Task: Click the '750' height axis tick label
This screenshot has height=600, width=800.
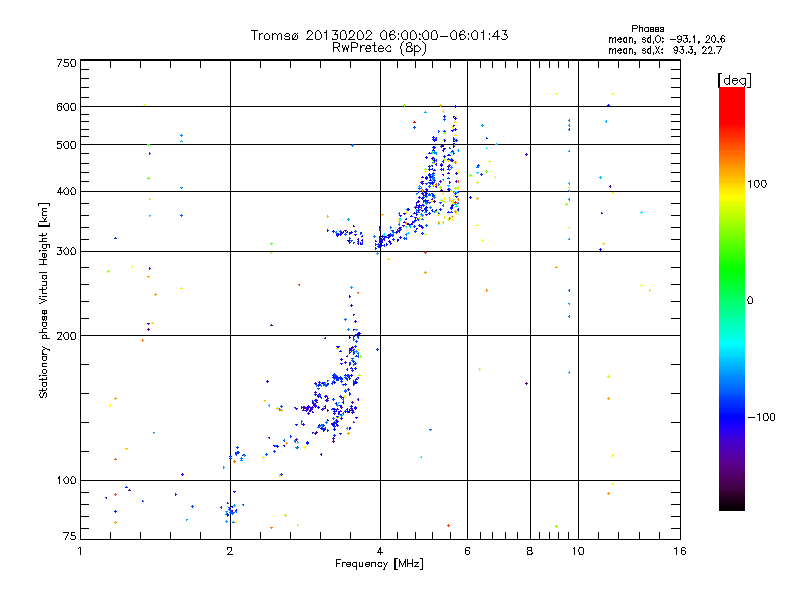Action: click(x=66, y=63)
